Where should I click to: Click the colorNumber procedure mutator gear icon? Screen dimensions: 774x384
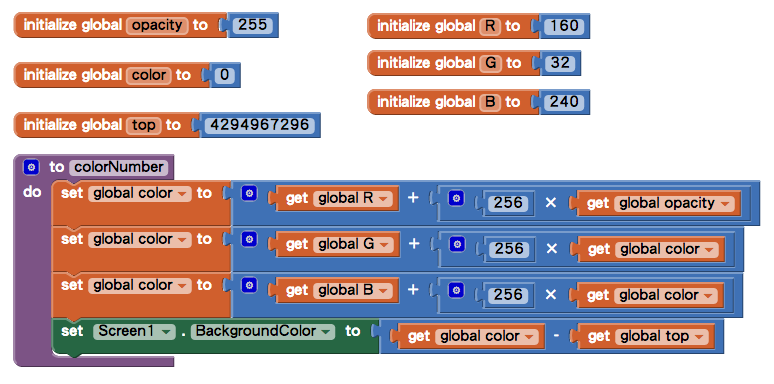click(x=31, y=168)
